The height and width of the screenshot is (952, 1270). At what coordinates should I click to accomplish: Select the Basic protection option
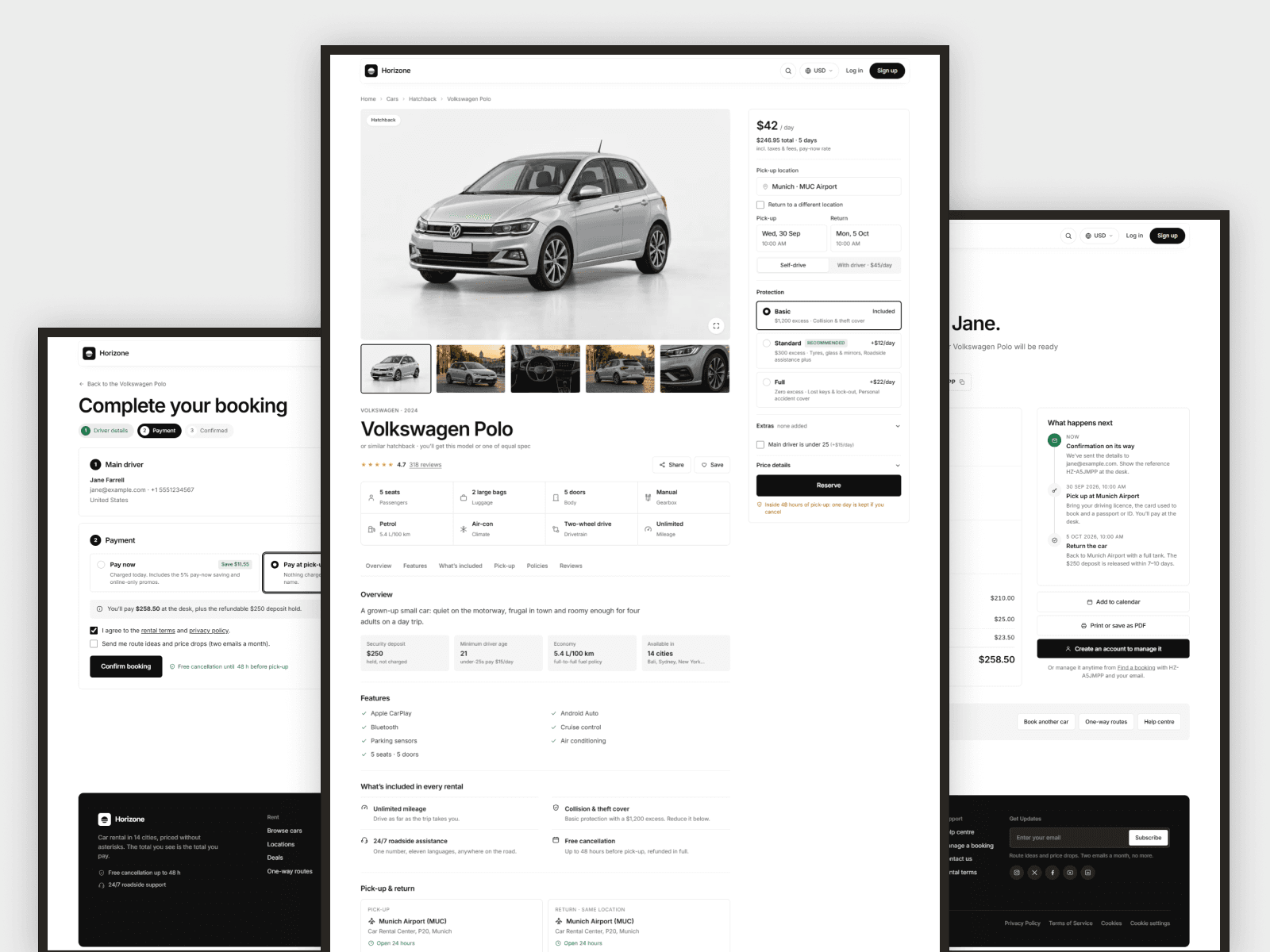829,315
